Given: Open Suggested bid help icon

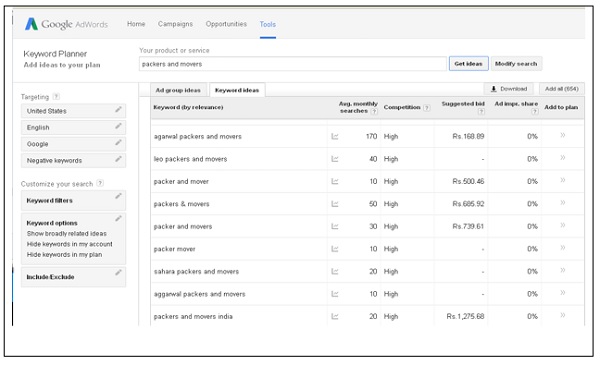Looking at the screenshot, I should pos(481,111).
